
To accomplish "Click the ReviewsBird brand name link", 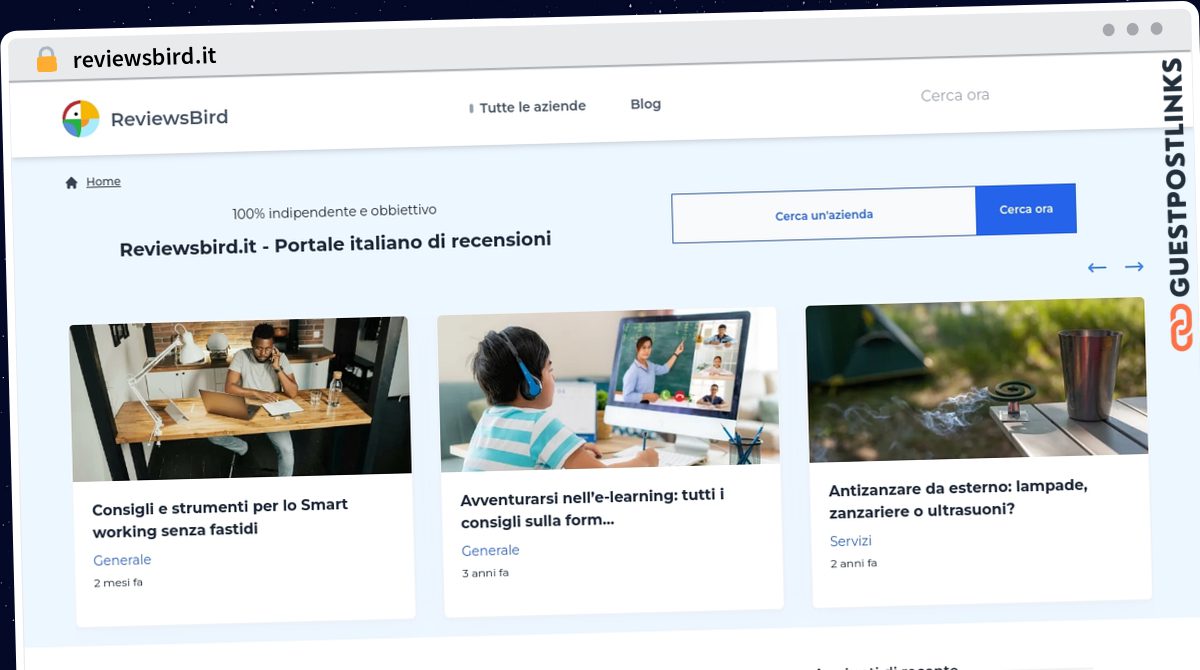I will [x=169, y=118].
